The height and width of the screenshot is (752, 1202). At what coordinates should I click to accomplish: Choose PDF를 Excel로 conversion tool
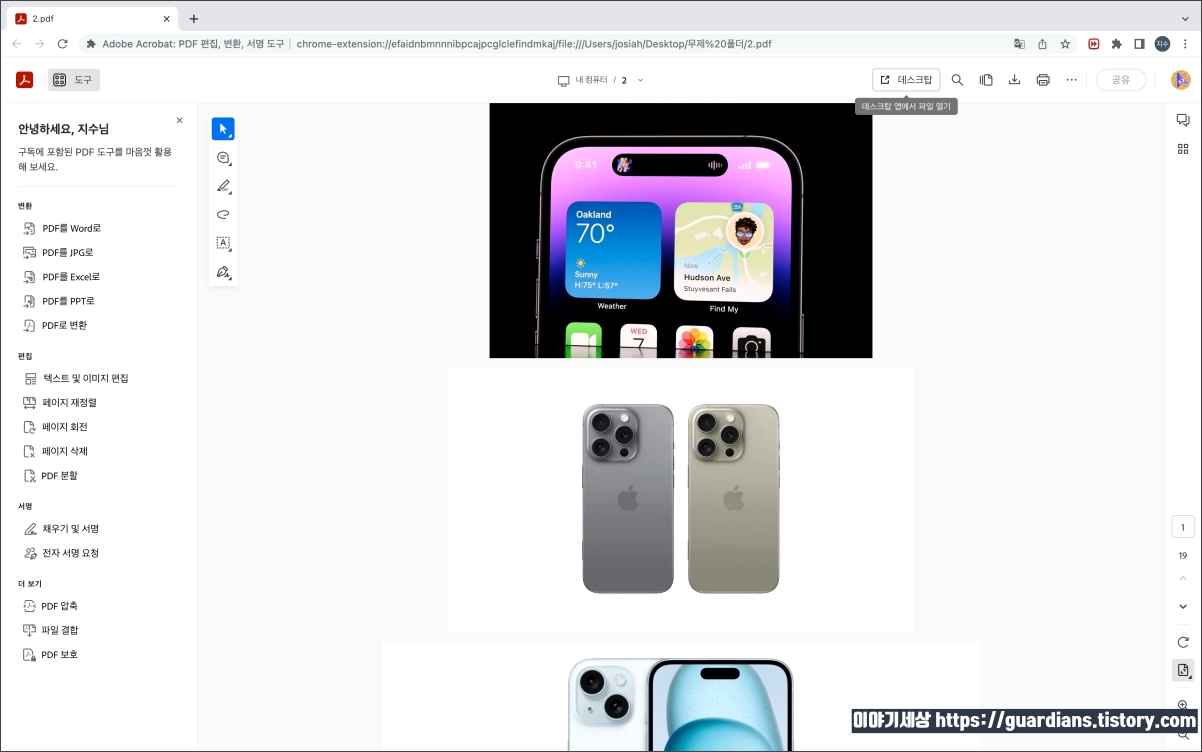coord(61,277)
